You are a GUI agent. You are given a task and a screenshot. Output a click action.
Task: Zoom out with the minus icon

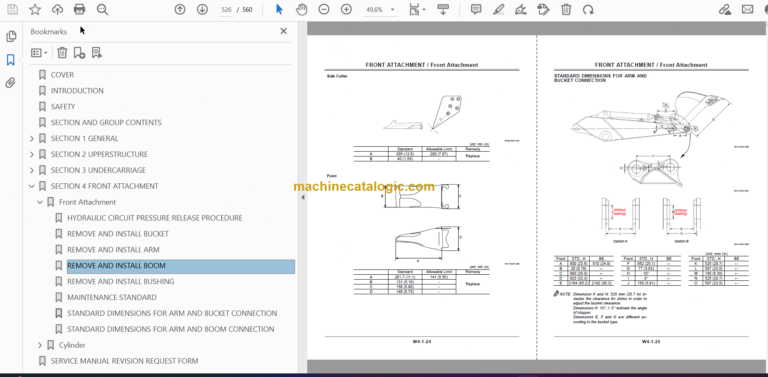(x=324, y=9)
